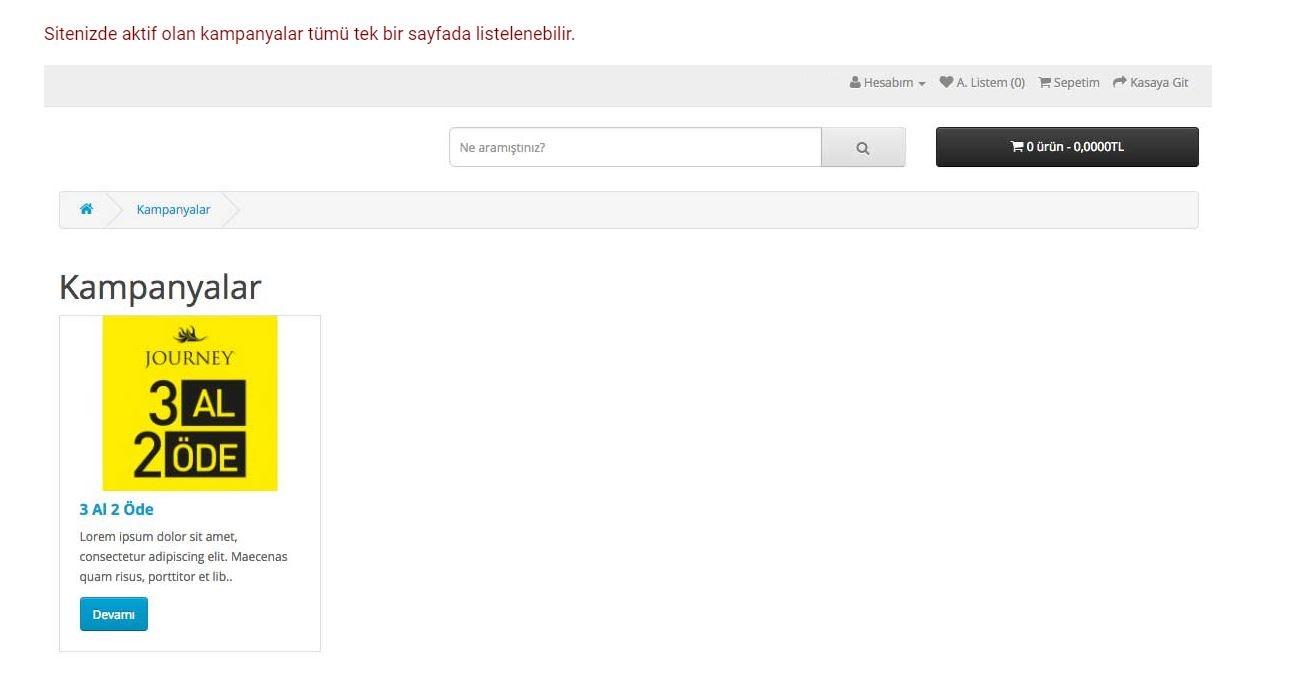Open the '3 AL 2 ÖDE' campaign image
Viewport: 1297px width, 693px height.
pyautogui.click(x=190, y=403)
